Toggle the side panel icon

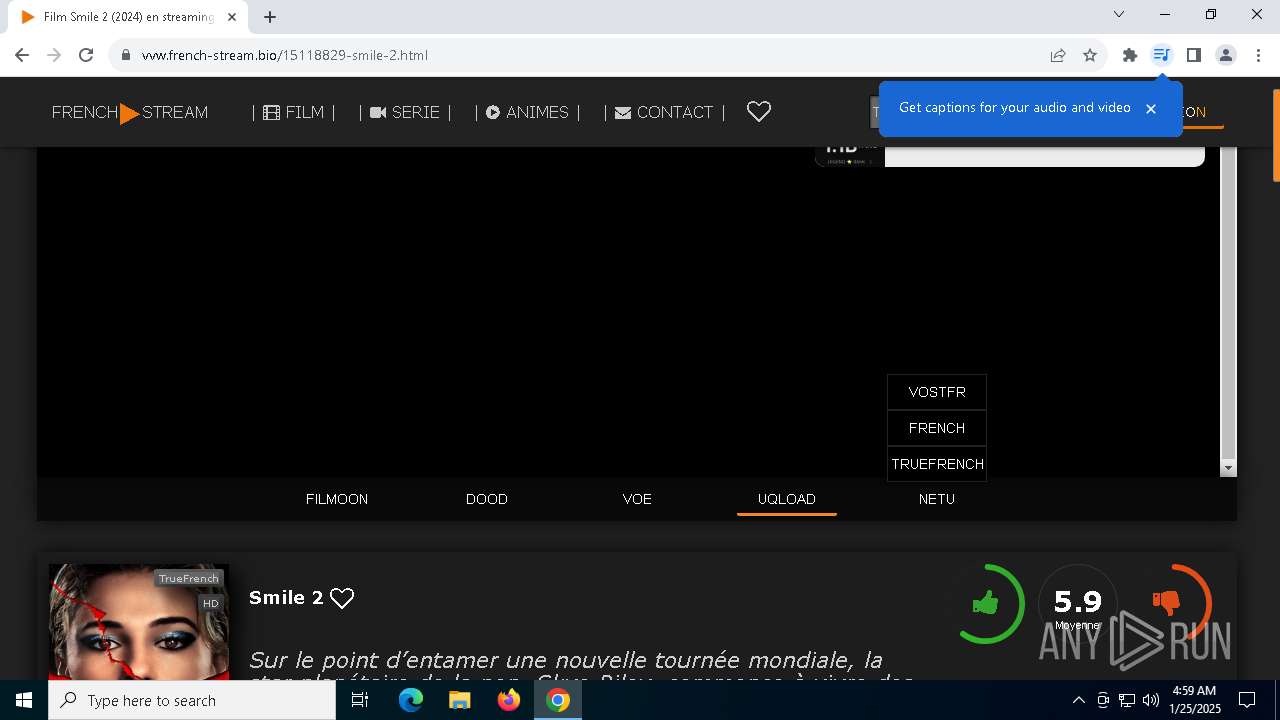1193,55
